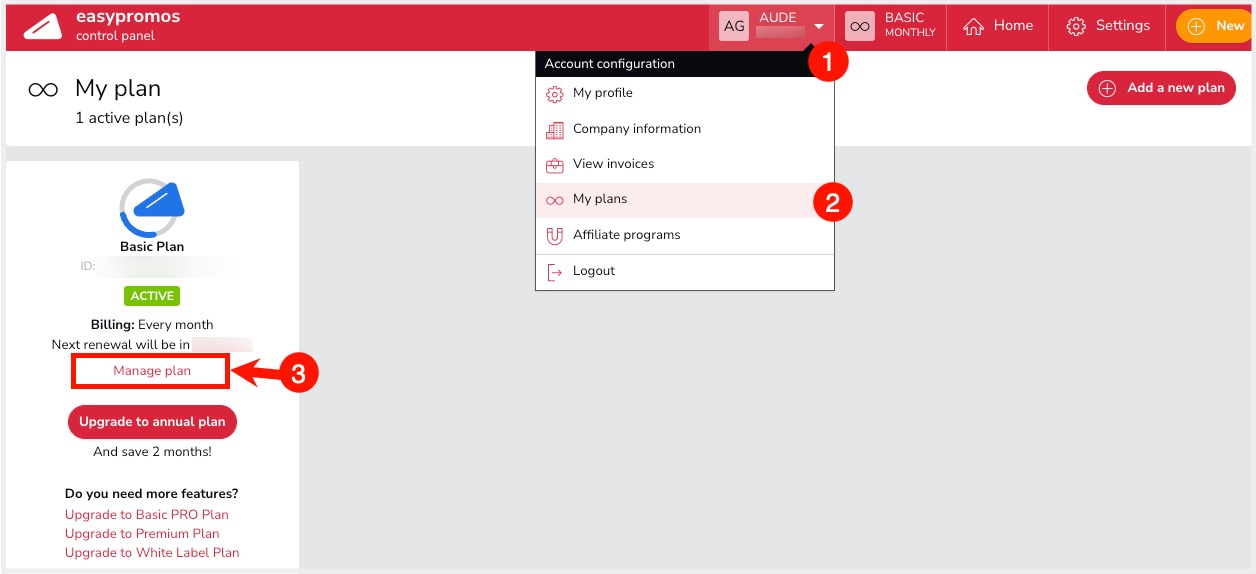
Task: Click the My plans infinity icon
Action: (554, 200)
